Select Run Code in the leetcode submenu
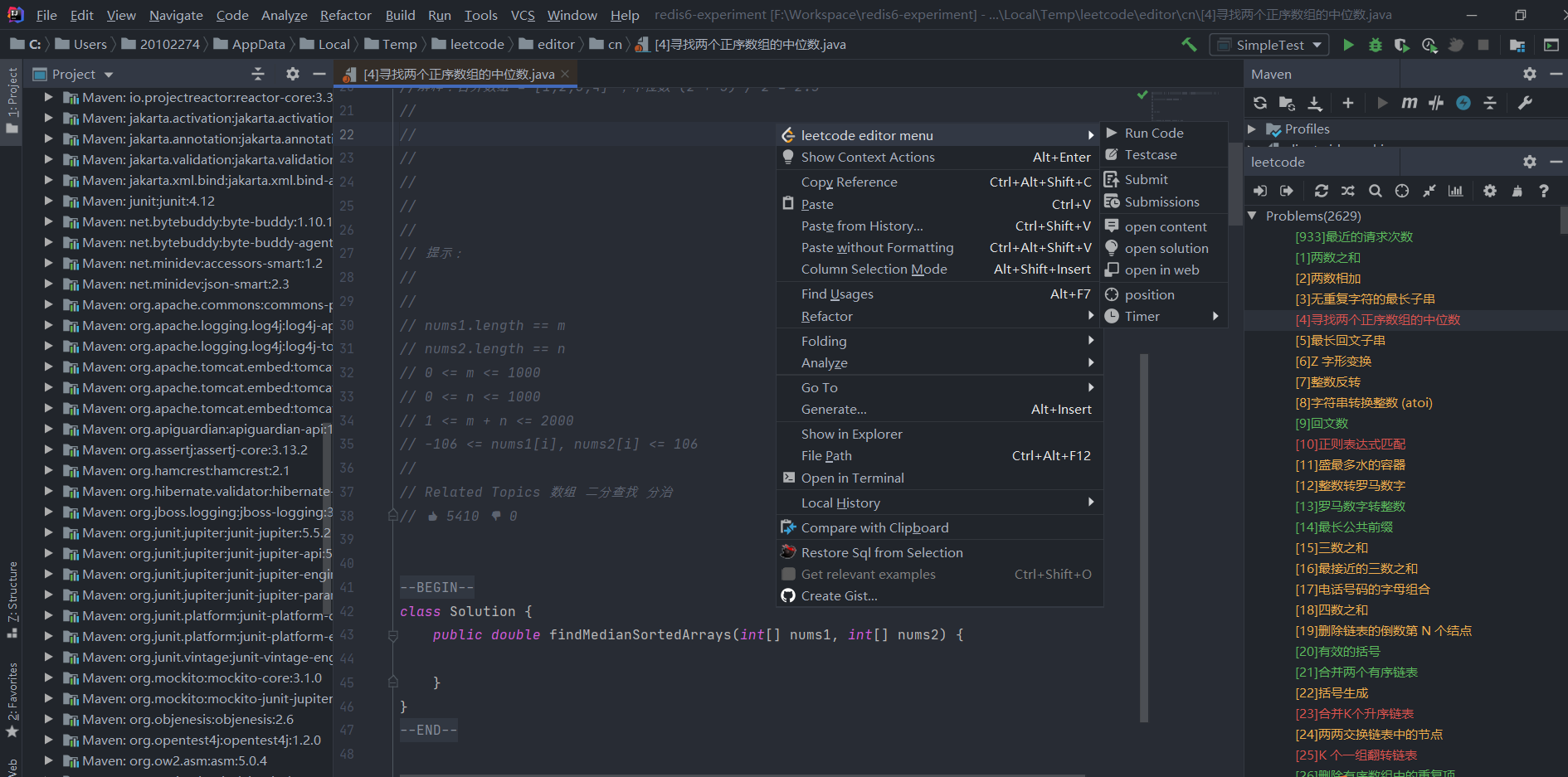 [x=1164, y=134]
